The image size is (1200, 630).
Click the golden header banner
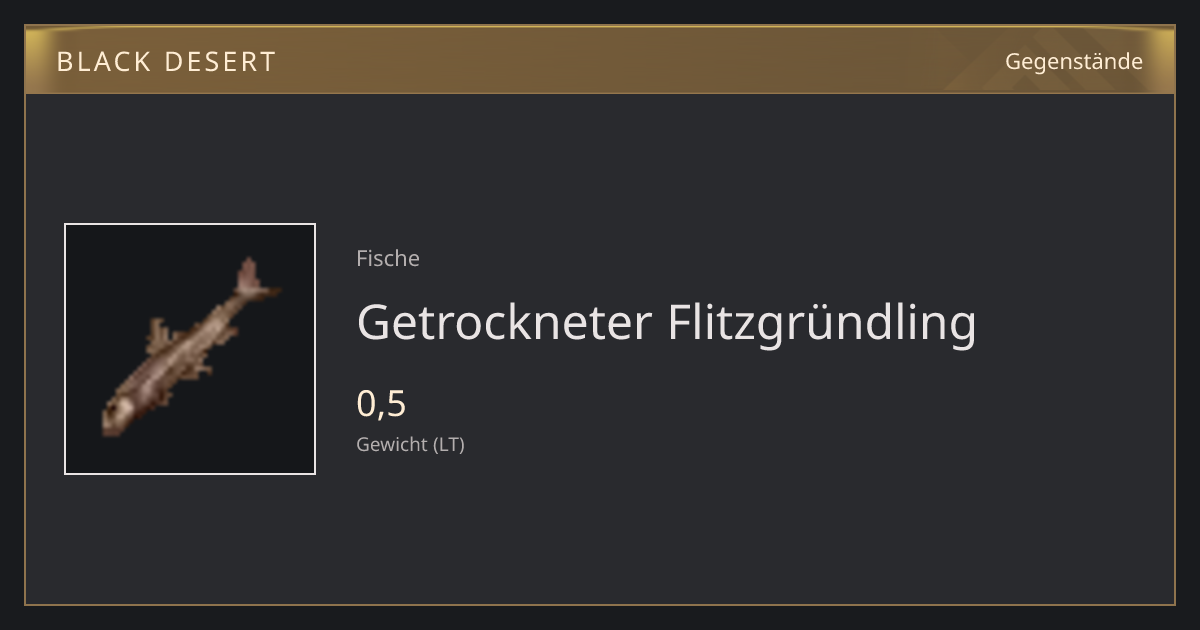tap(600, 60)
